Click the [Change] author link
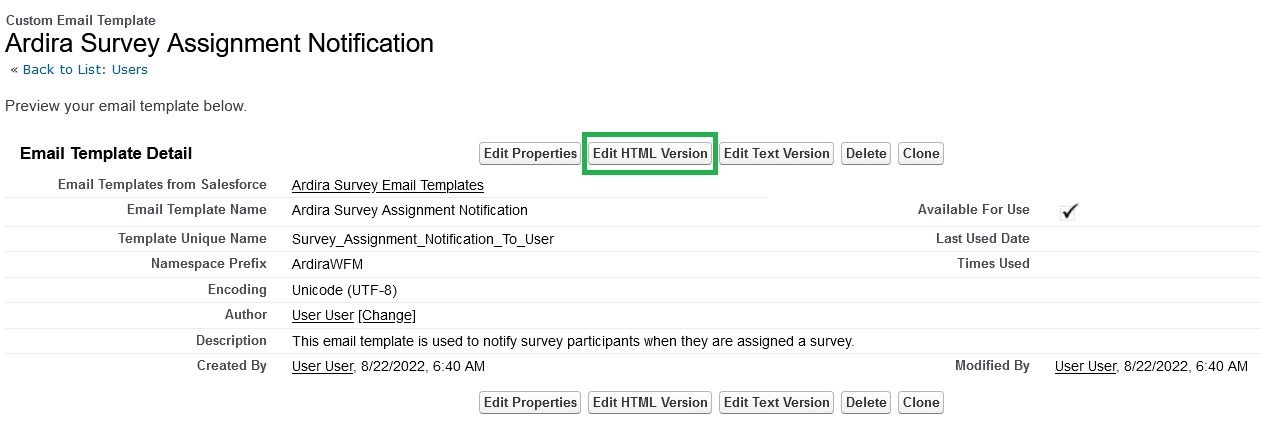The width and height of the screenshot is (1261, 438). 387,315
